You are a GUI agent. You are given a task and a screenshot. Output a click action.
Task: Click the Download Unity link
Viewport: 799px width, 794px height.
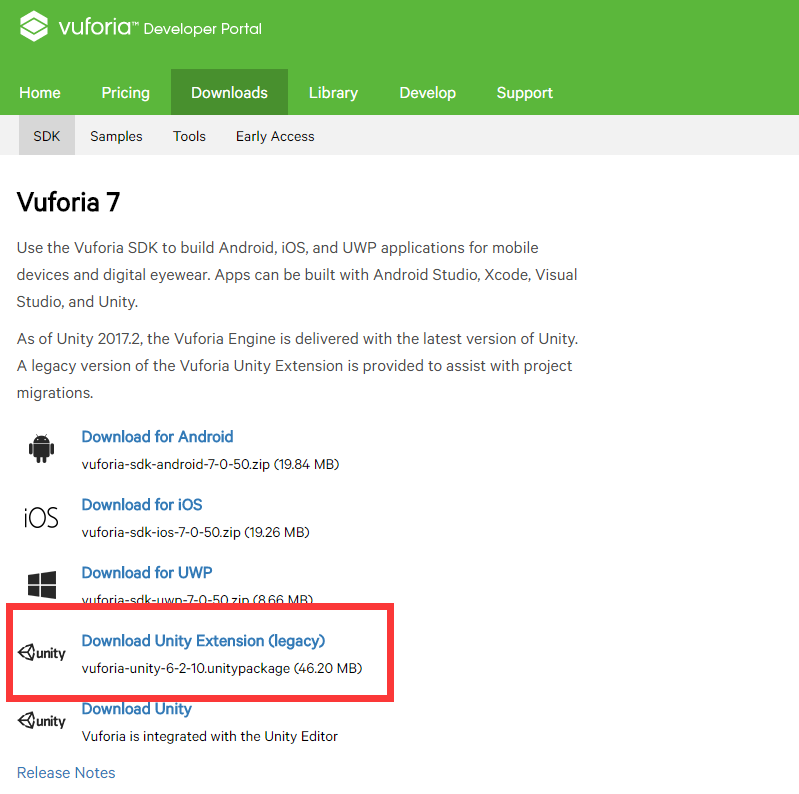coord(137,709)
